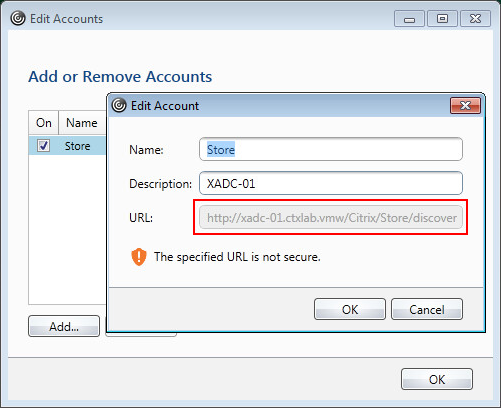The image size is (501, 408).
Task: Maximize the Edit Accounts window
Action: [x=442, y=18]
